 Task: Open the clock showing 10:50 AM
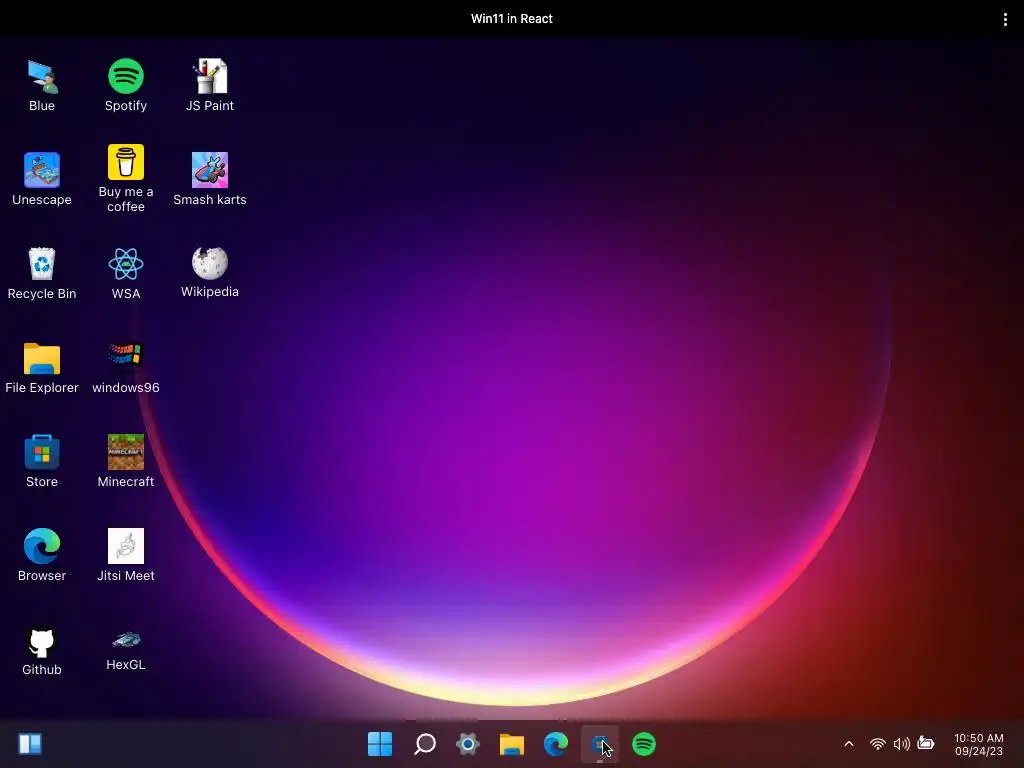(x=978, y=744)
